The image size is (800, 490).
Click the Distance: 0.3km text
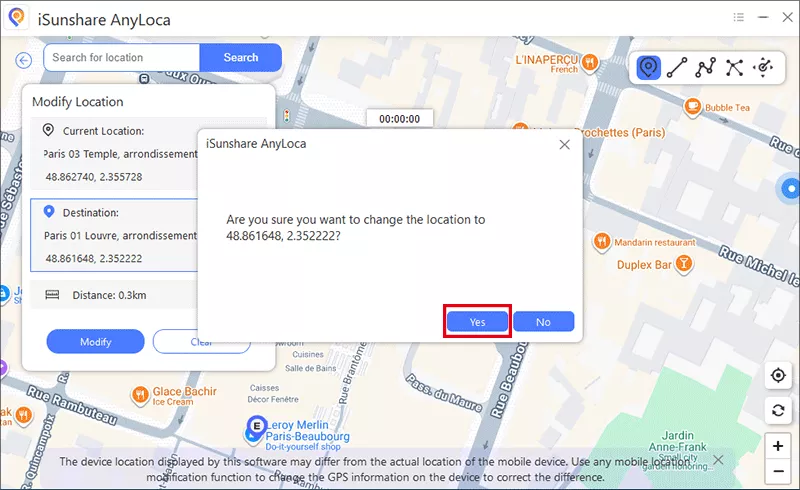click(x=109, y=295)
